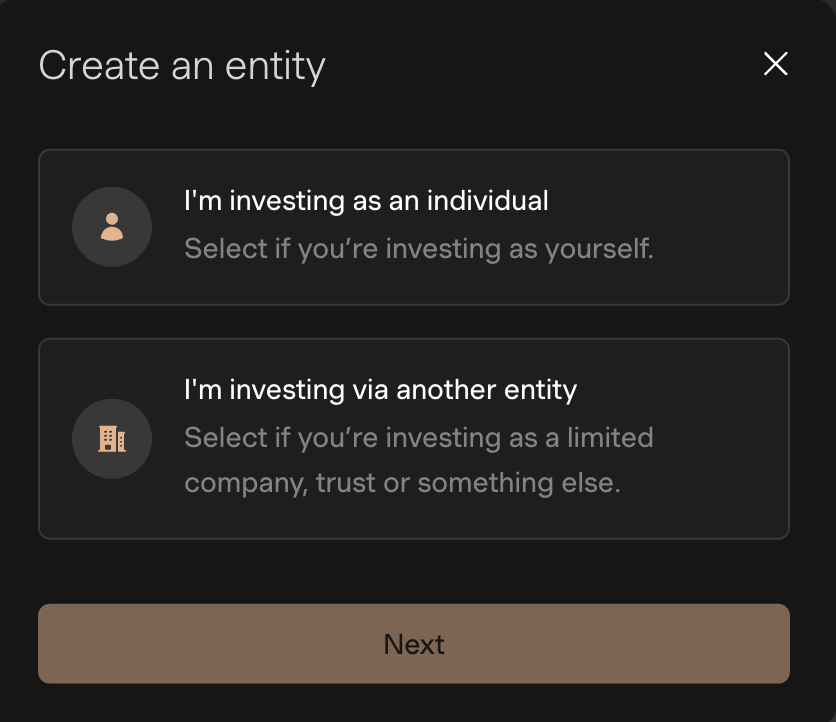Image resolution: width=836 pixels, height=722 pixels.
Task: Close the Create an entity dialog
Action: pyautogui.click(x=775, y=64)
